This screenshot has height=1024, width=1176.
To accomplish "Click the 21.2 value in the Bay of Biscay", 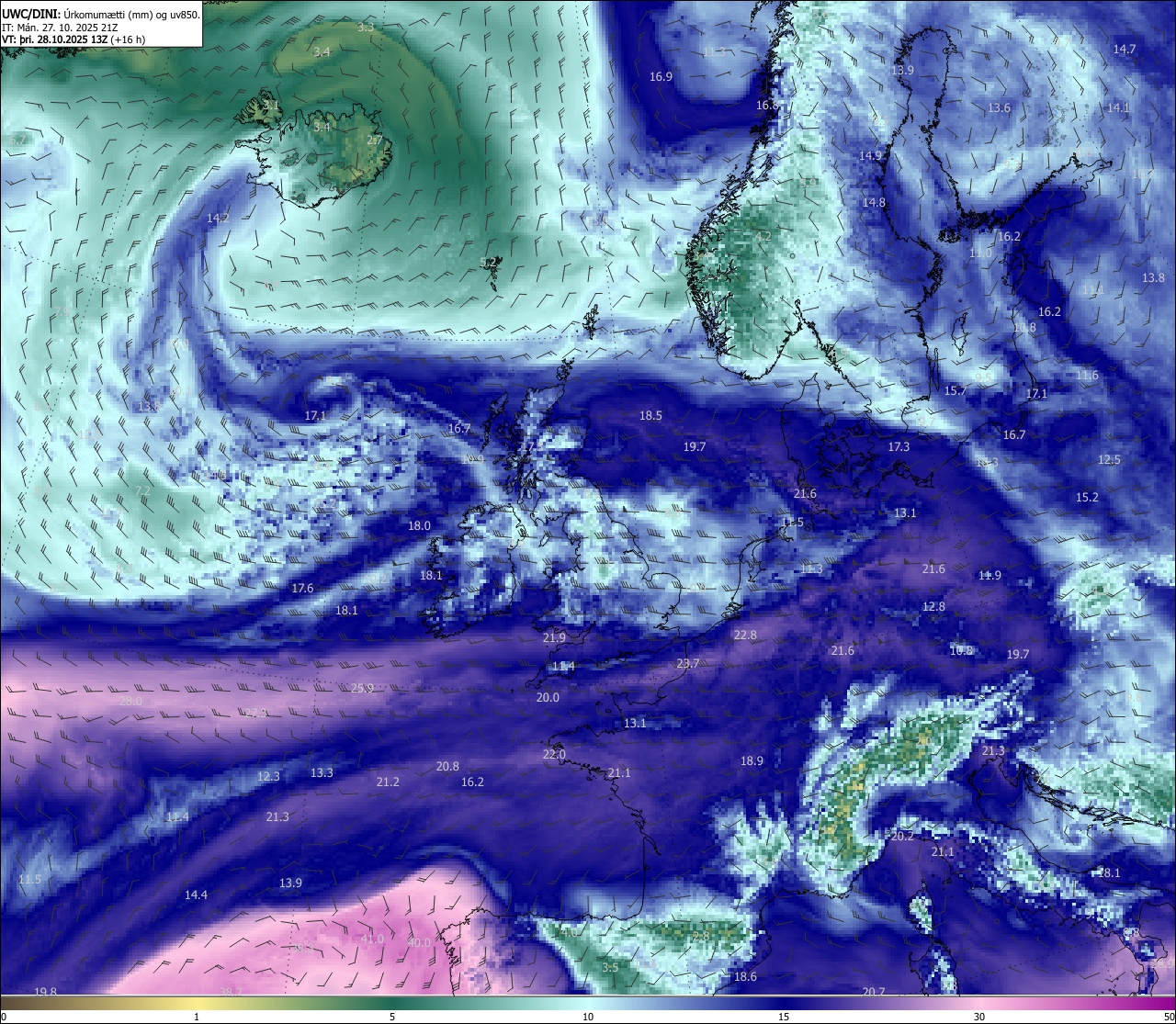I will coord(388,782).
